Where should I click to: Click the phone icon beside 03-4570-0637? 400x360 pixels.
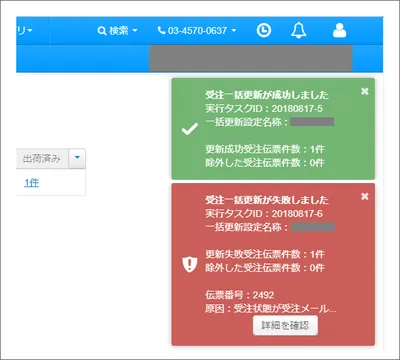tap(161, 30)
